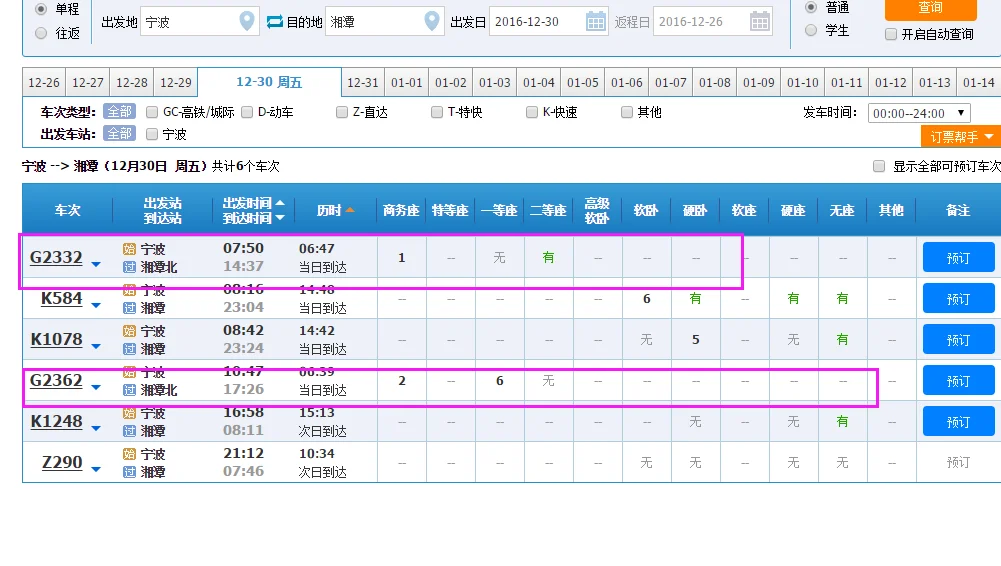Open train number G2332 link
This screenshot has width=1001, height=566.
coord(56,258)
